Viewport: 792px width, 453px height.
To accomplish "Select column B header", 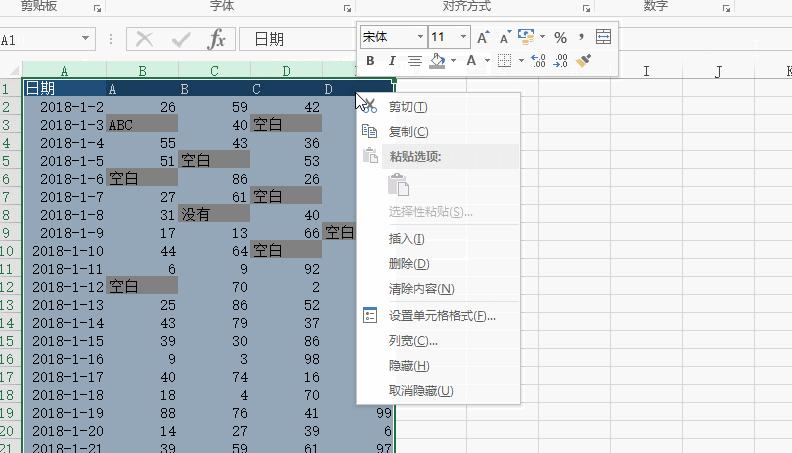I will [142, 70].
